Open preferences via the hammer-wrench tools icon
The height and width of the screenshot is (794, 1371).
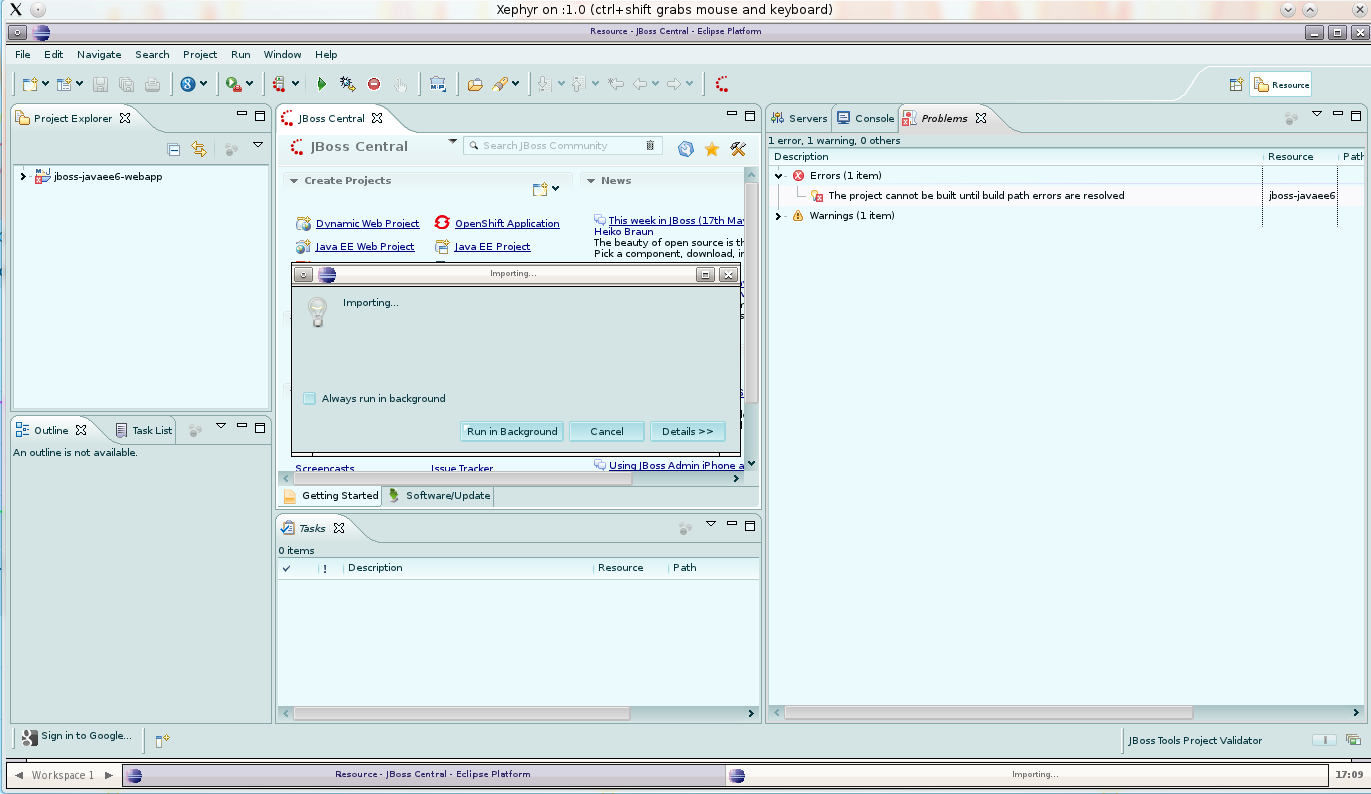[738, 149]
